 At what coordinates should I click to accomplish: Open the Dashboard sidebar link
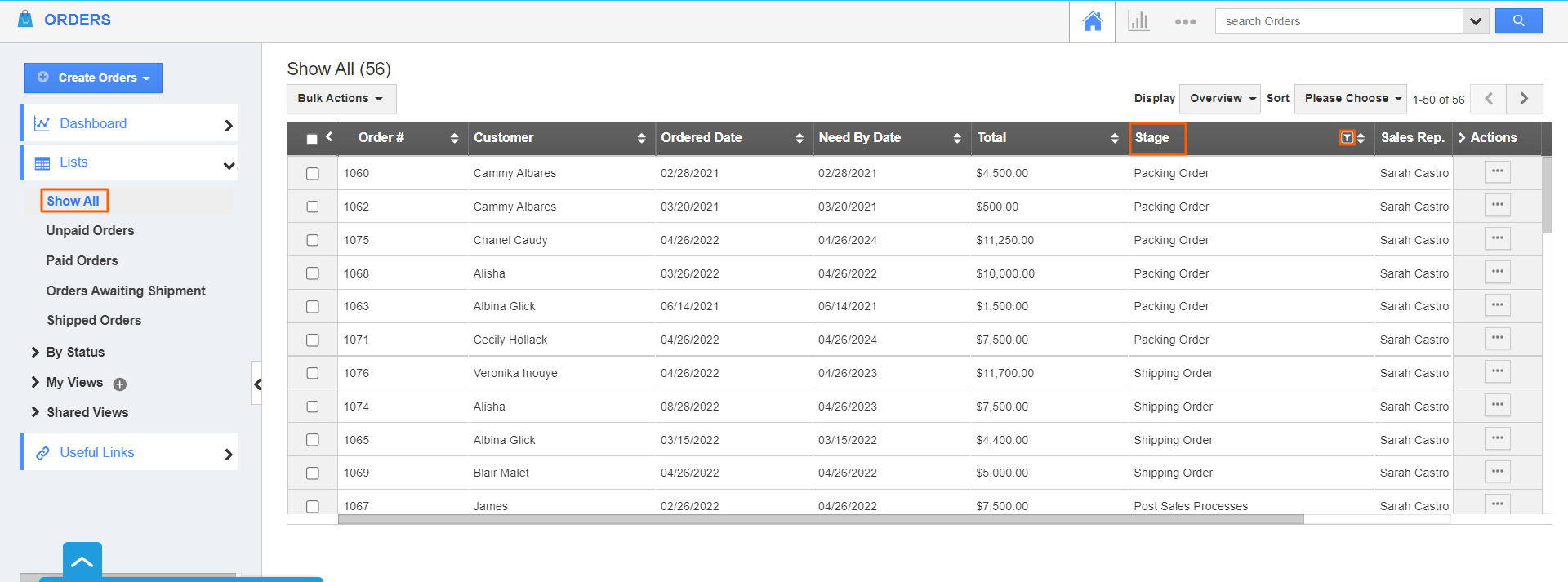[x=93, y=124]
